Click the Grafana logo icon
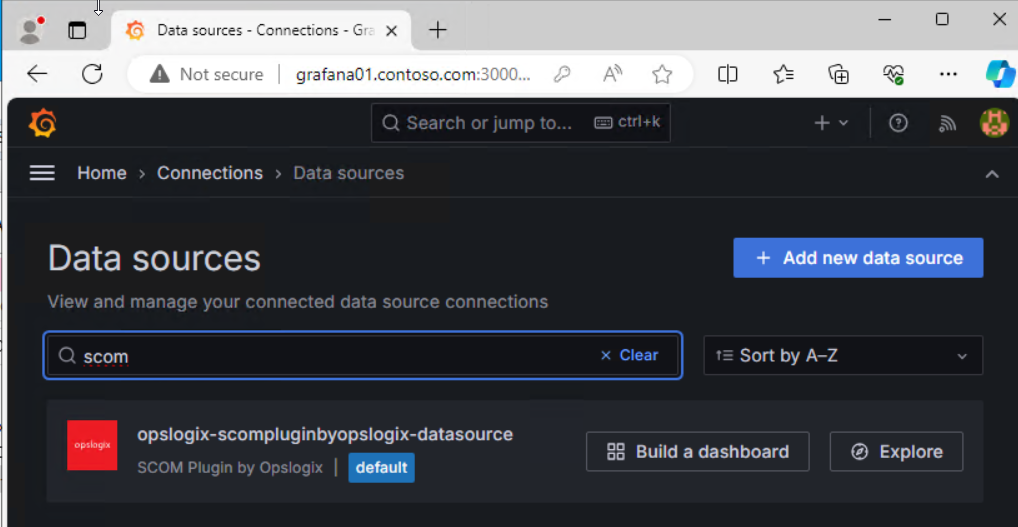 (x=42, y=123)
